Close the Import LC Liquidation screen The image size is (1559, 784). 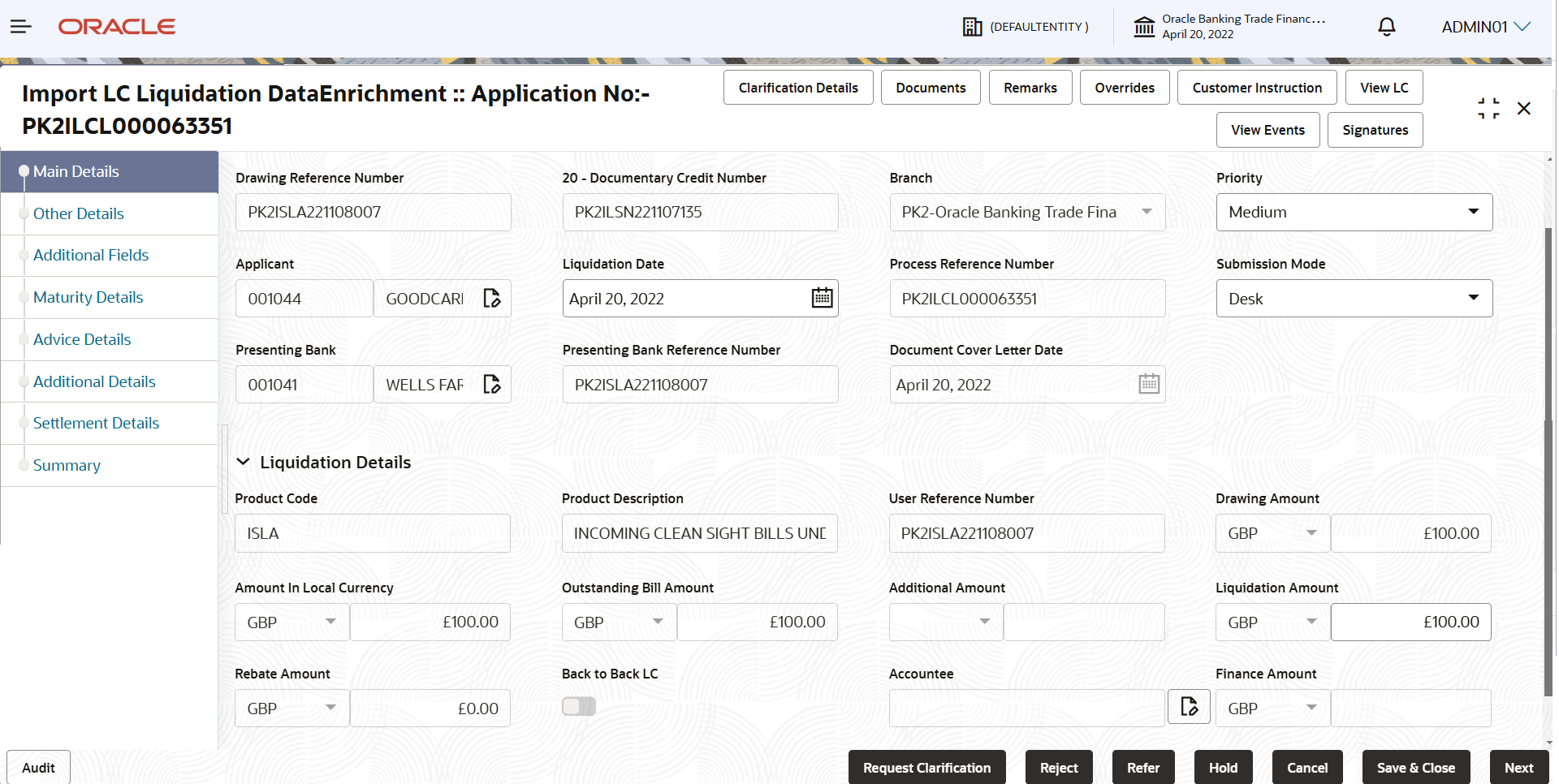[1524, 109]
